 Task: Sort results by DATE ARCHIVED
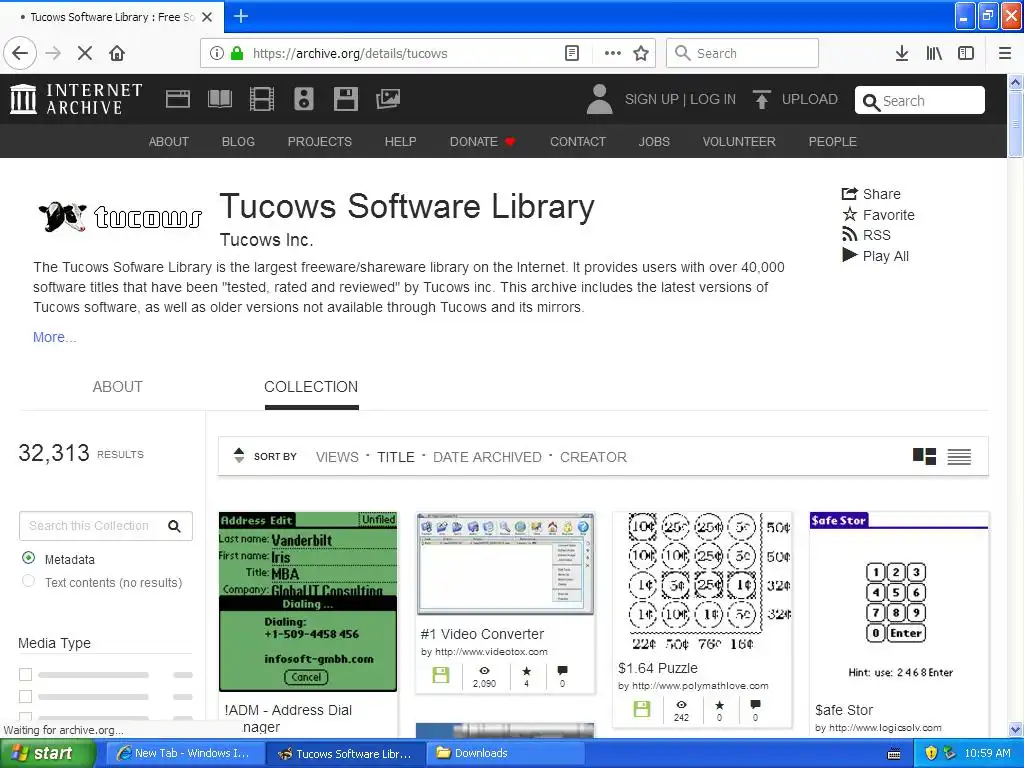pyautogui.click(x=487, y=457)
